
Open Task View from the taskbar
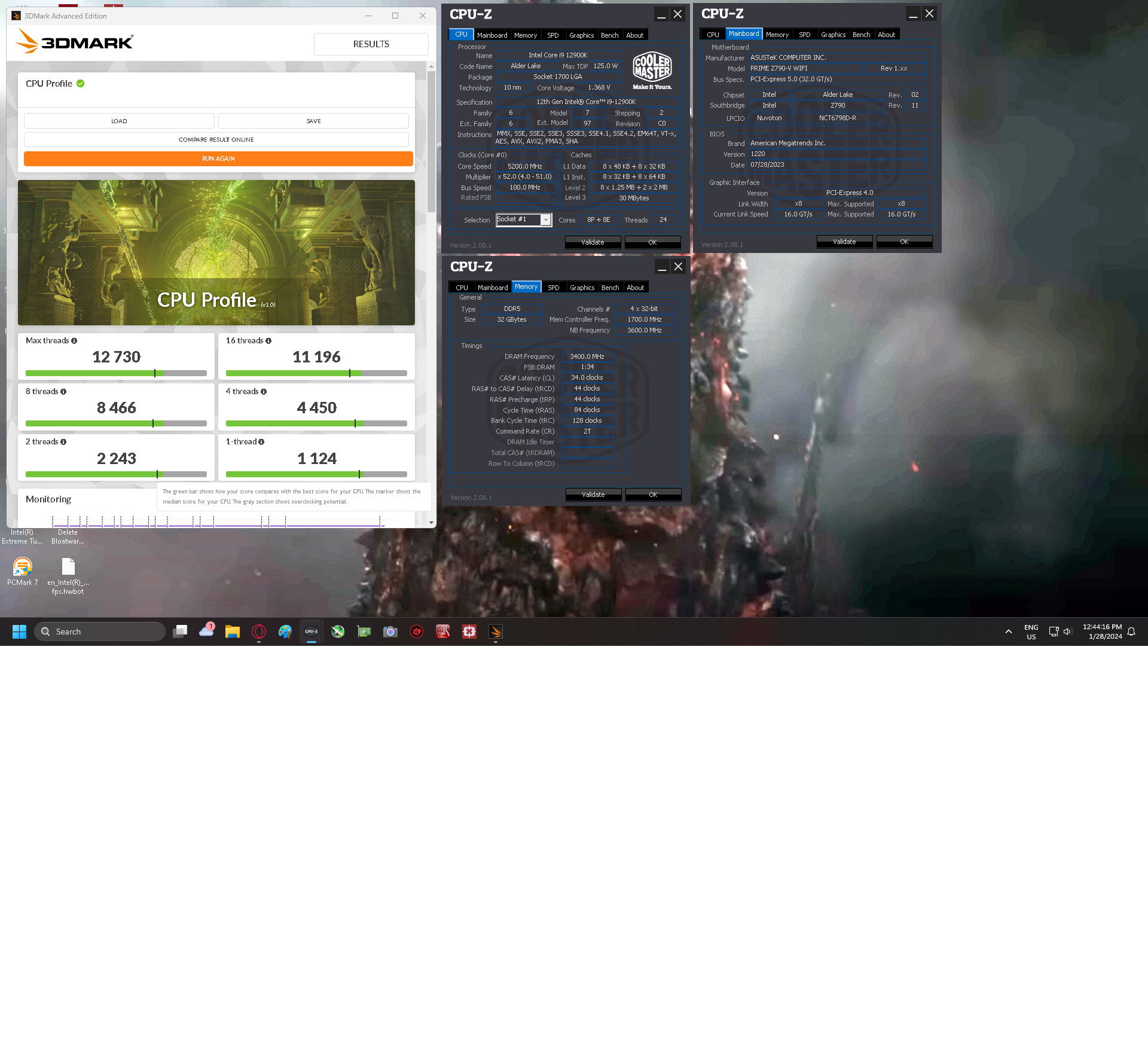pyautogui.click(x=180, y=632)
